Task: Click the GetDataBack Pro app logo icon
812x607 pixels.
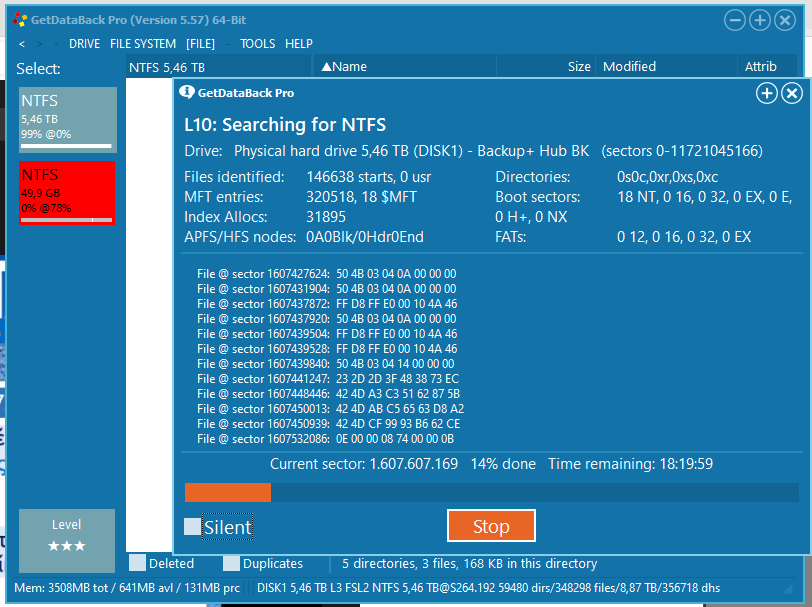Action: coord(20,20)
